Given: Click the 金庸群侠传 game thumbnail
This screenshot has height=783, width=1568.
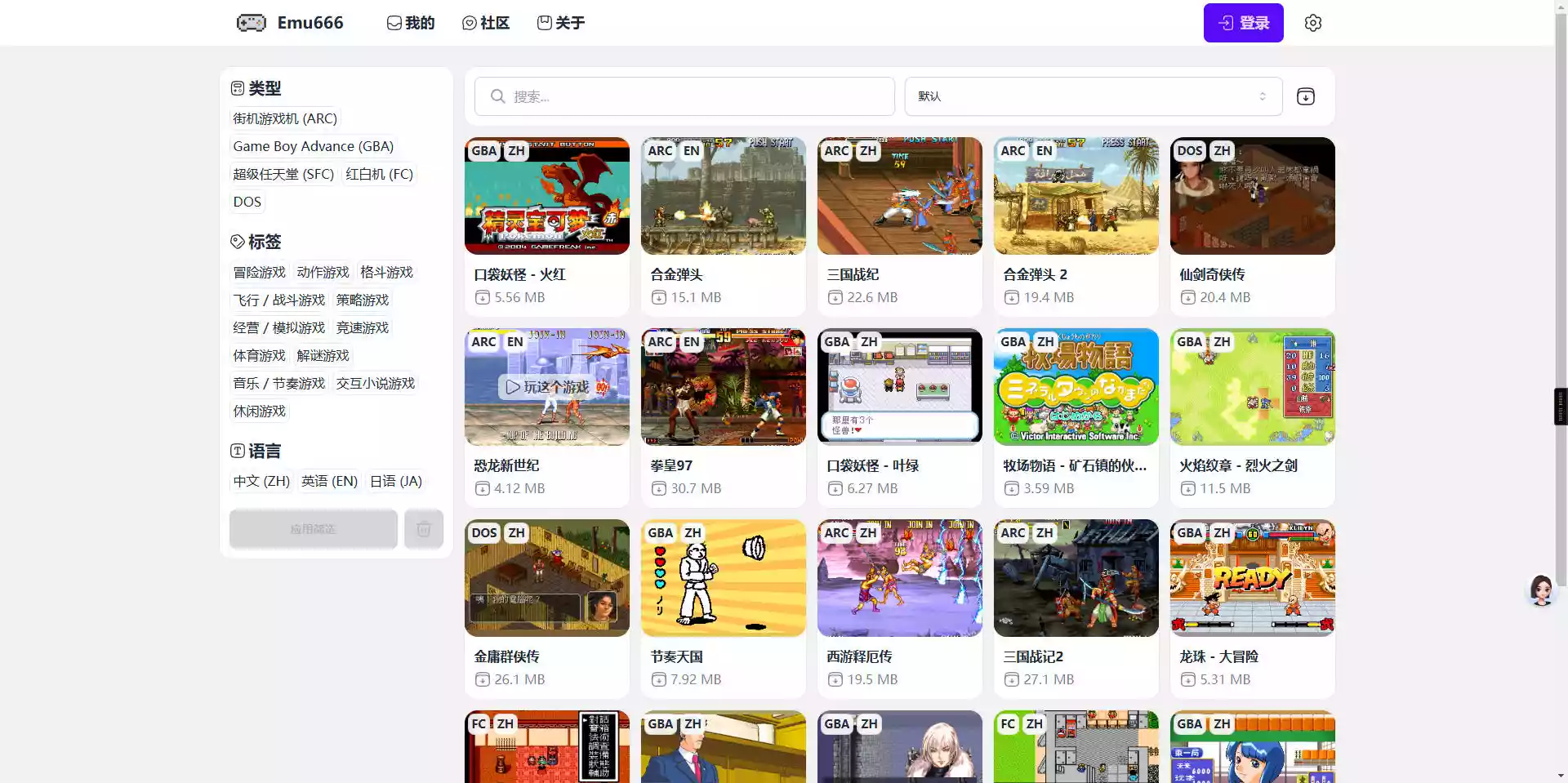Looking at the screenshot, I should pyautogui.click(x=547, y=578).
